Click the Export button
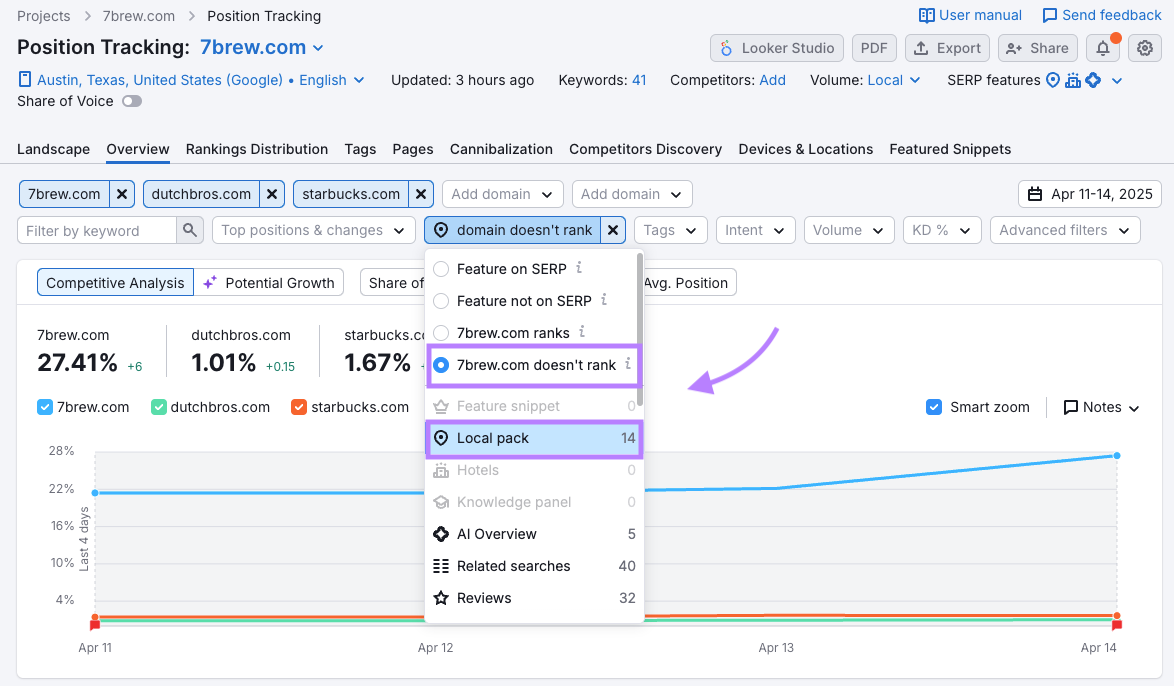The image size is (1174, 686). (x=947, y=48)
